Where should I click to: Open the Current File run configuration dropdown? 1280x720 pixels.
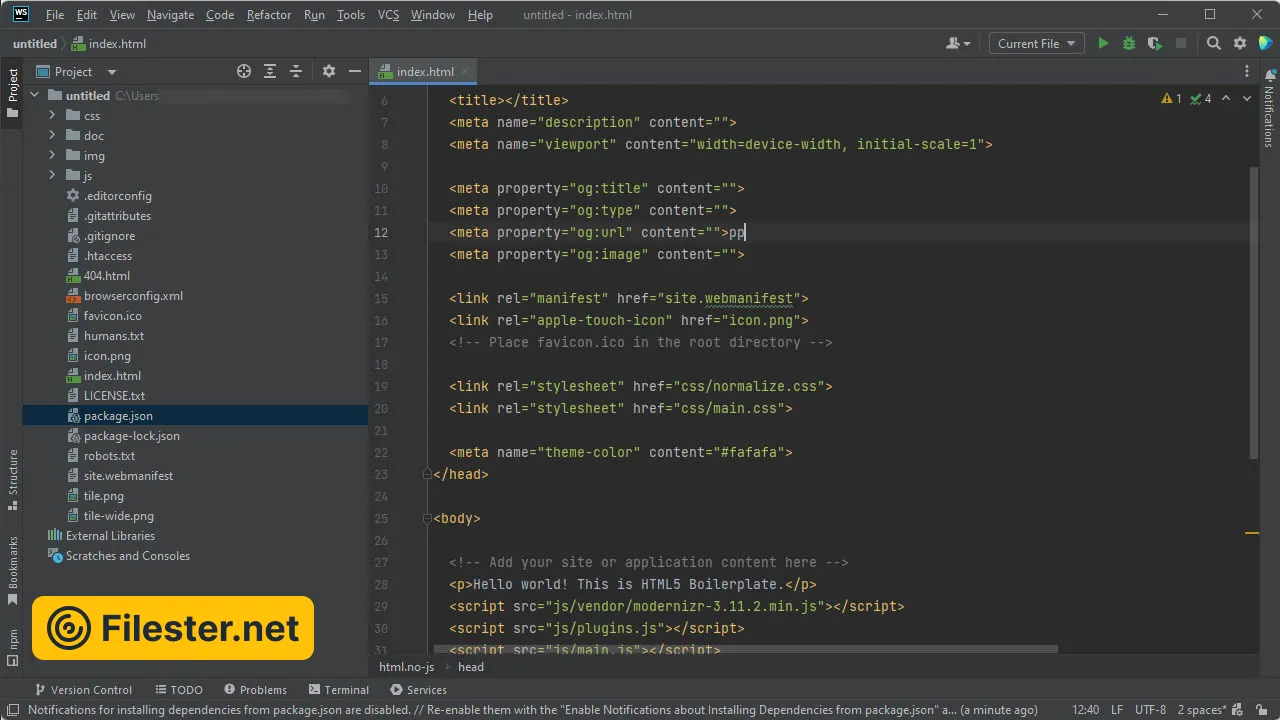[1036, 43]
